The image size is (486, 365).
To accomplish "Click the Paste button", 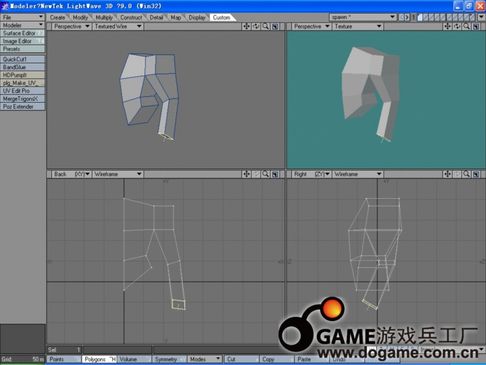I will click(312, 359).
